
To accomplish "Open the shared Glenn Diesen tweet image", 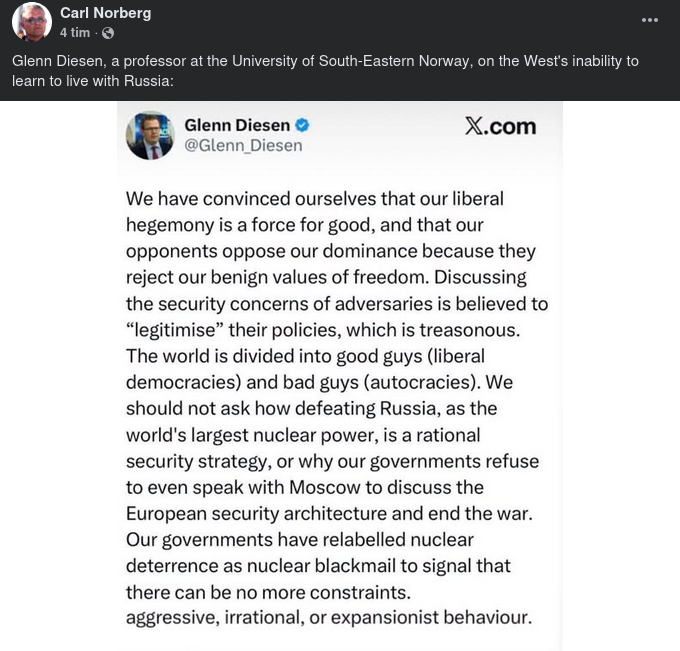I will click(x=340, y=400).
